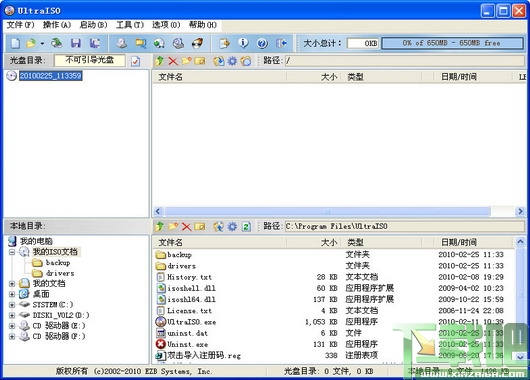Expand the SYSTEM (C:) drive node
530x380 pixels.
tap(12, 305)
